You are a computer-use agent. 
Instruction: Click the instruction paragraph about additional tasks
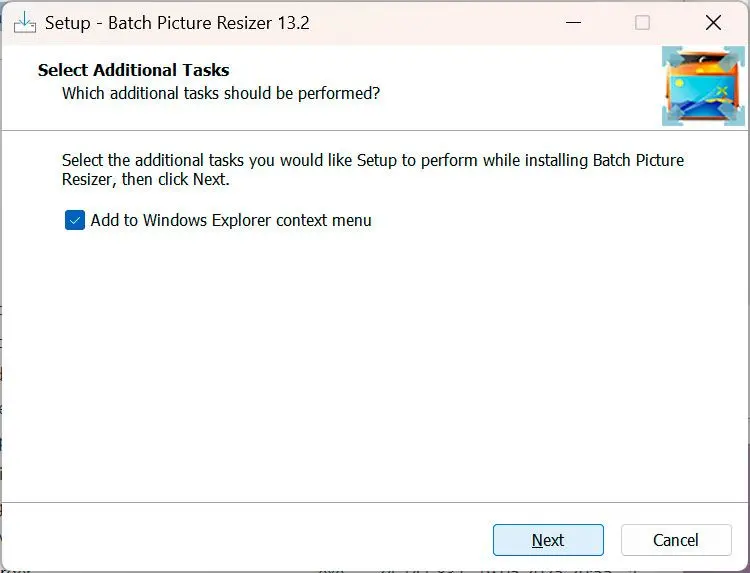(373, 169)
